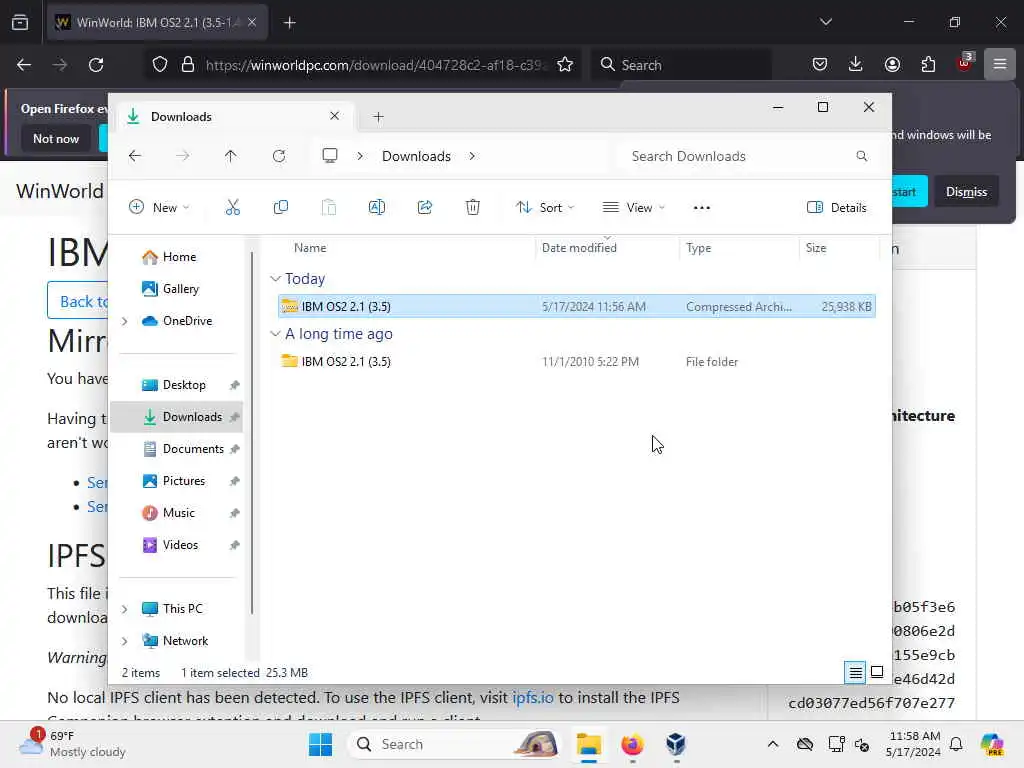Select Gallery in the navigation pane
Image resolution: width=1024 pixels, height=768 pixels.
tap(171, 289)
